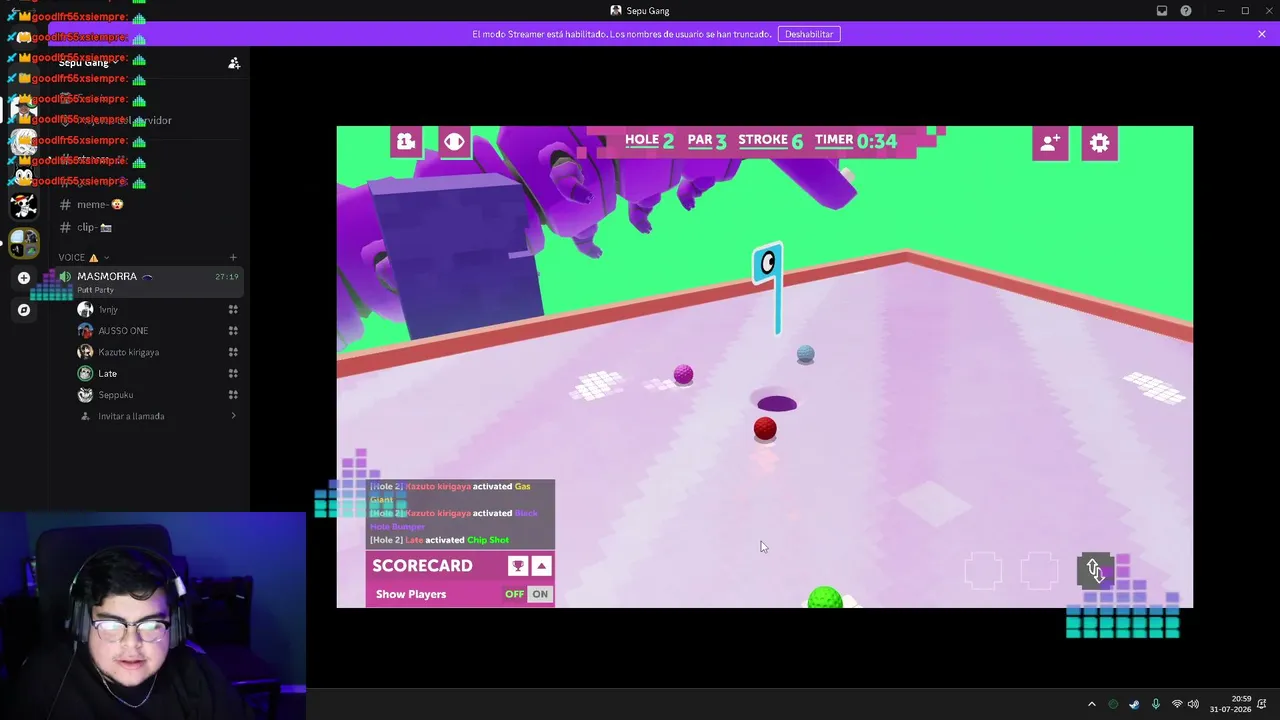1280x720 pixels.
Task: Open the meme text channel
Action: point(101,204)
